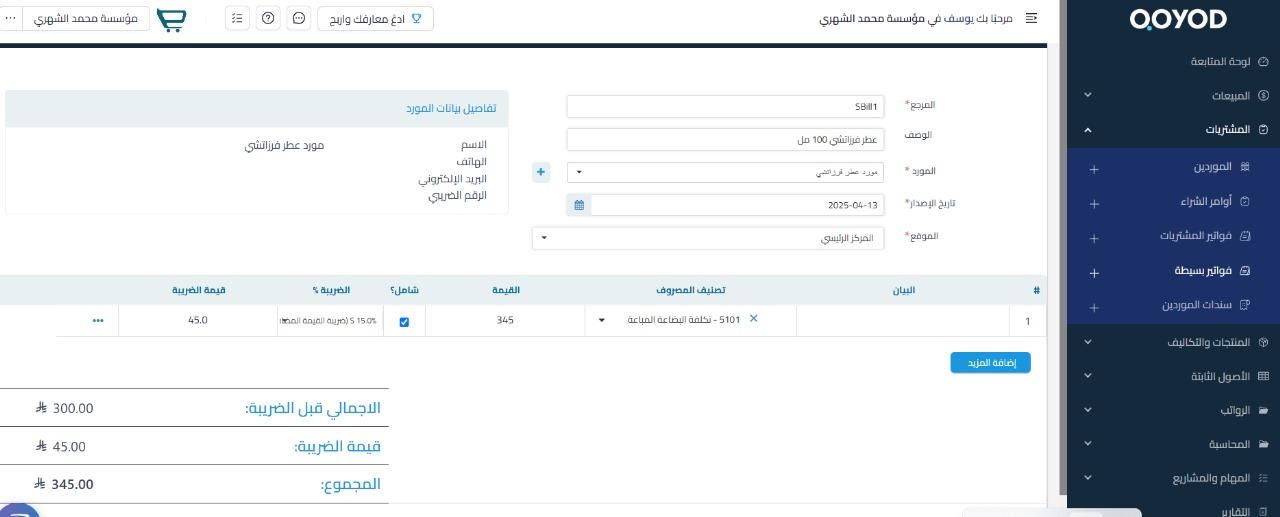Click the إضافة المزيد button

990,363
